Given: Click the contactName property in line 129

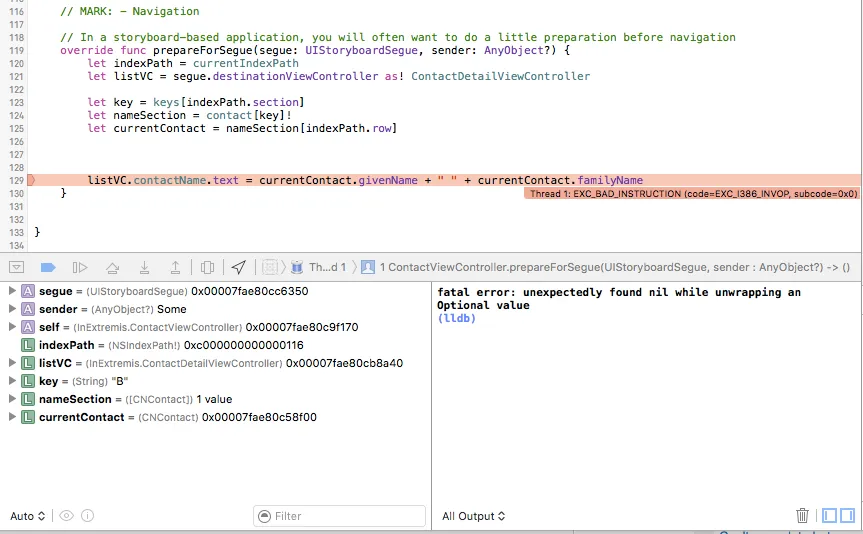Looking at the screenshot, I should [x=170, y=180].
